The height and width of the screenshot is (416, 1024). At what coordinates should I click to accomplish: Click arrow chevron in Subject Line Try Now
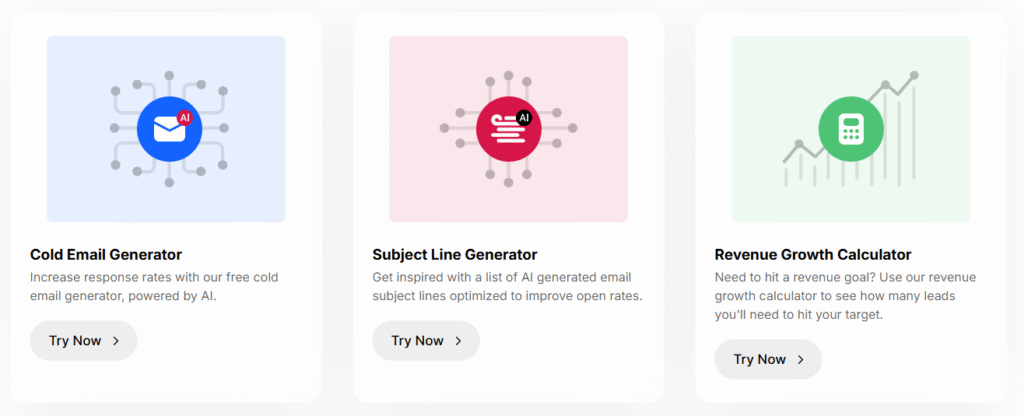click(x=458, y=341)
